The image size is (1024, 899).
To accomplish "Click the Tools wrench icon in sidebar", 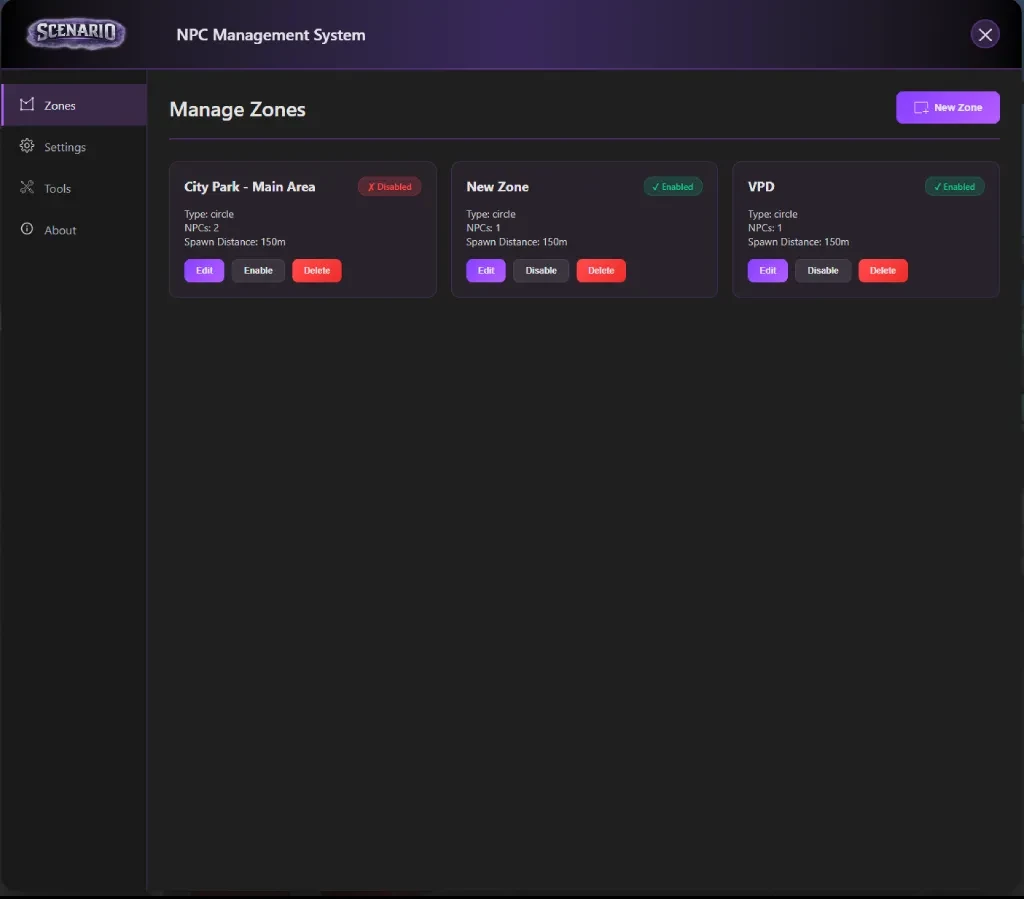I will [27, 187].
